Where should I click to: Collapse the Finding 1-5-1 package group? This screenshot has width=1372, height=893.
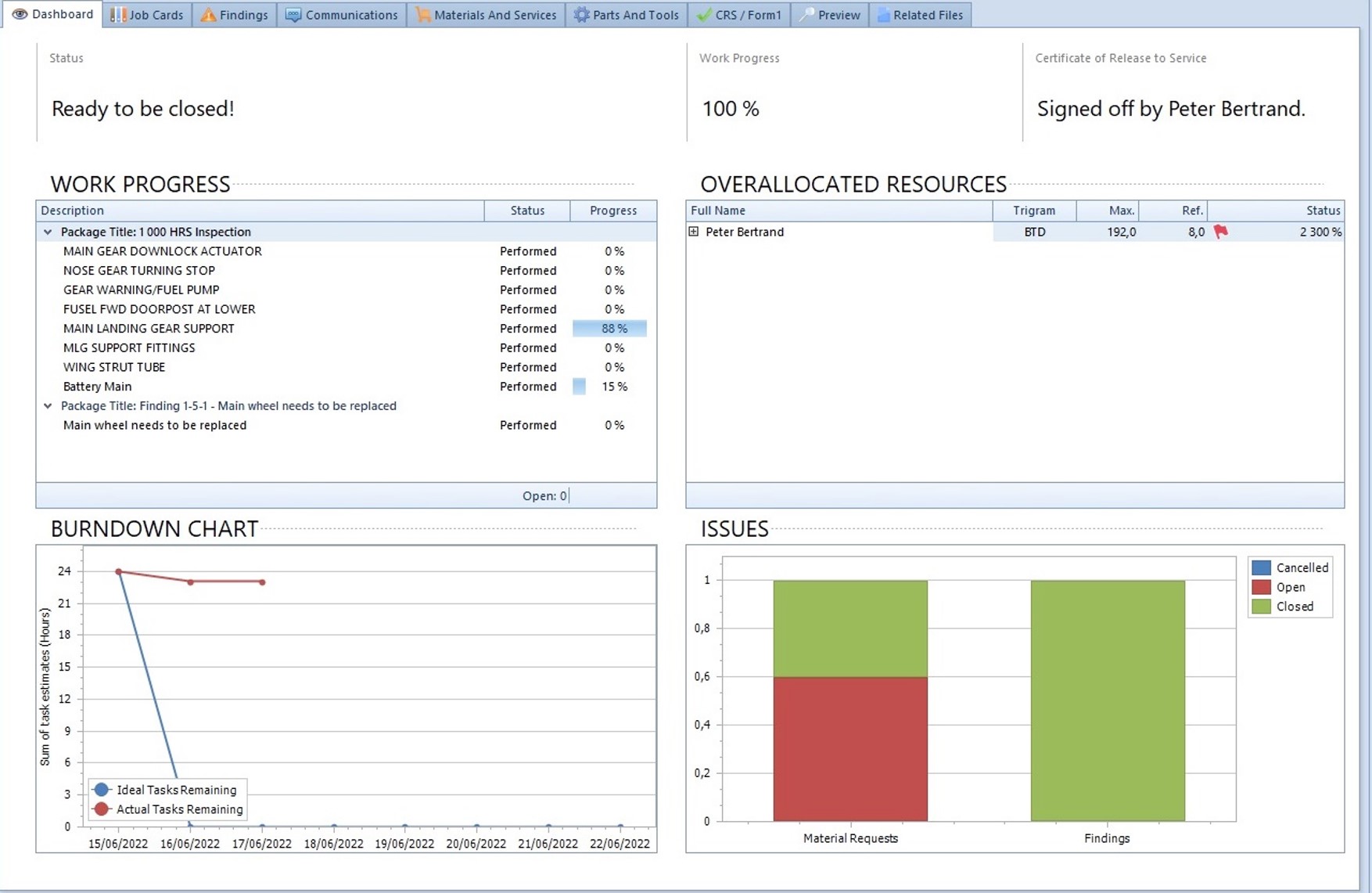(x=48, y=406)
